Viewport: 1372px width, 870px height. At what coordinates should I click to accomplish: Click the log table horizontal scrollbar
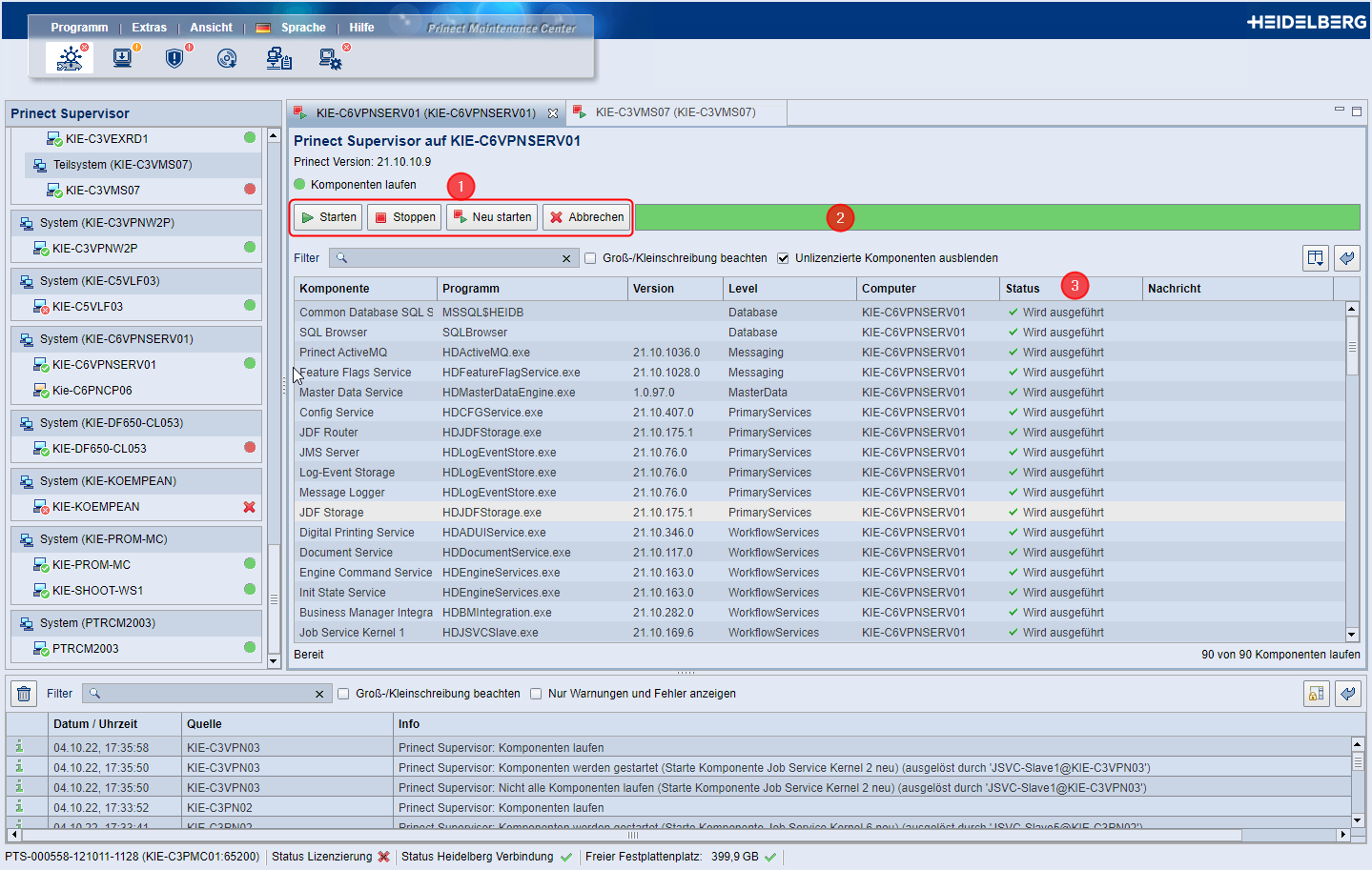pos(633,835)
